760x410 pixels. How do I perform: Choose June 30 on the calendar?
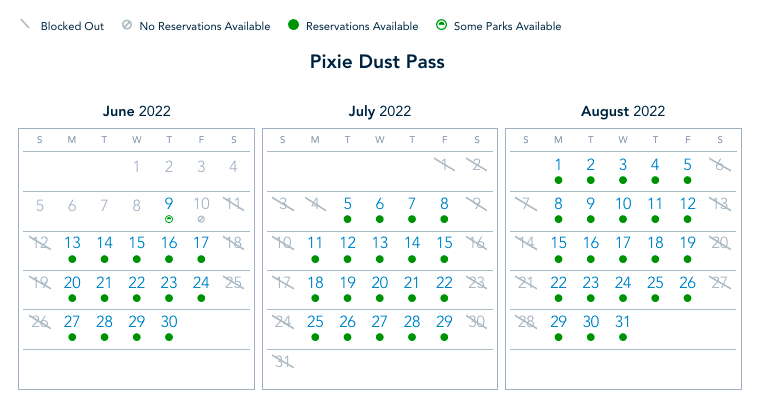[169, 321]
